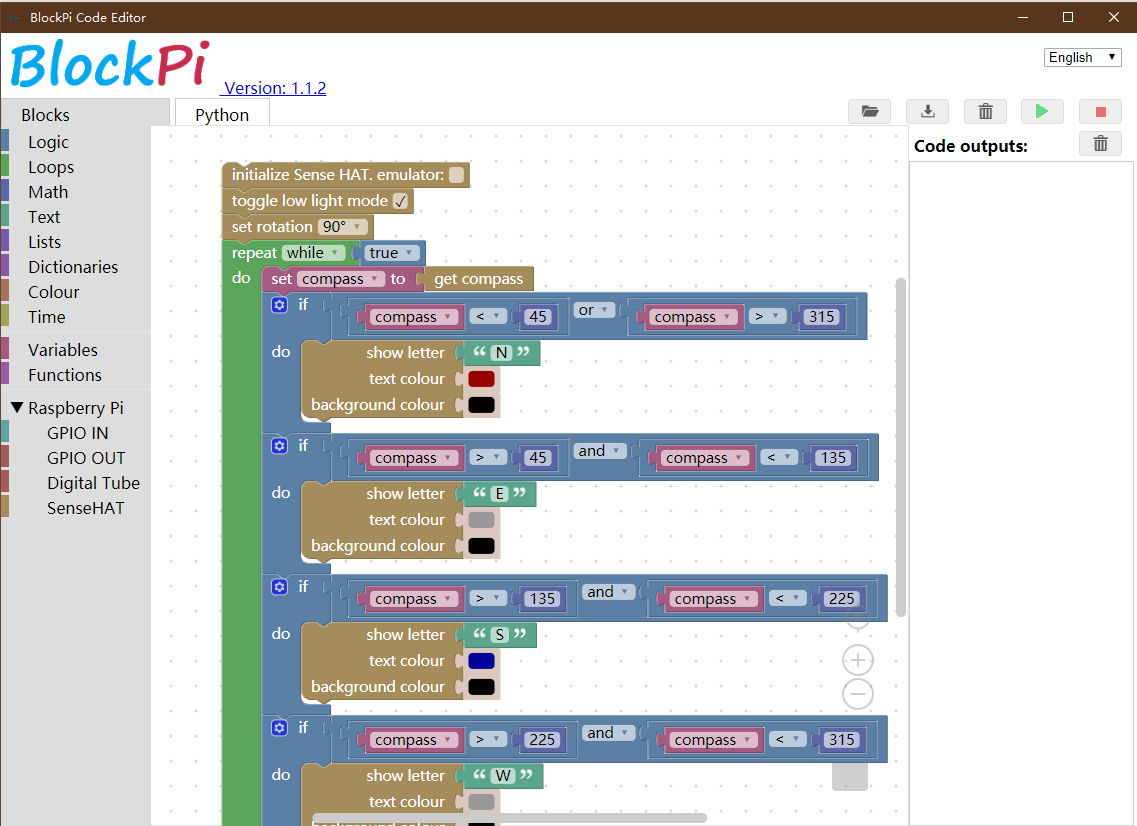Viewport: 1137px width, 826px height.
Task: Run the program with the green play icon
Action: 1042,111
